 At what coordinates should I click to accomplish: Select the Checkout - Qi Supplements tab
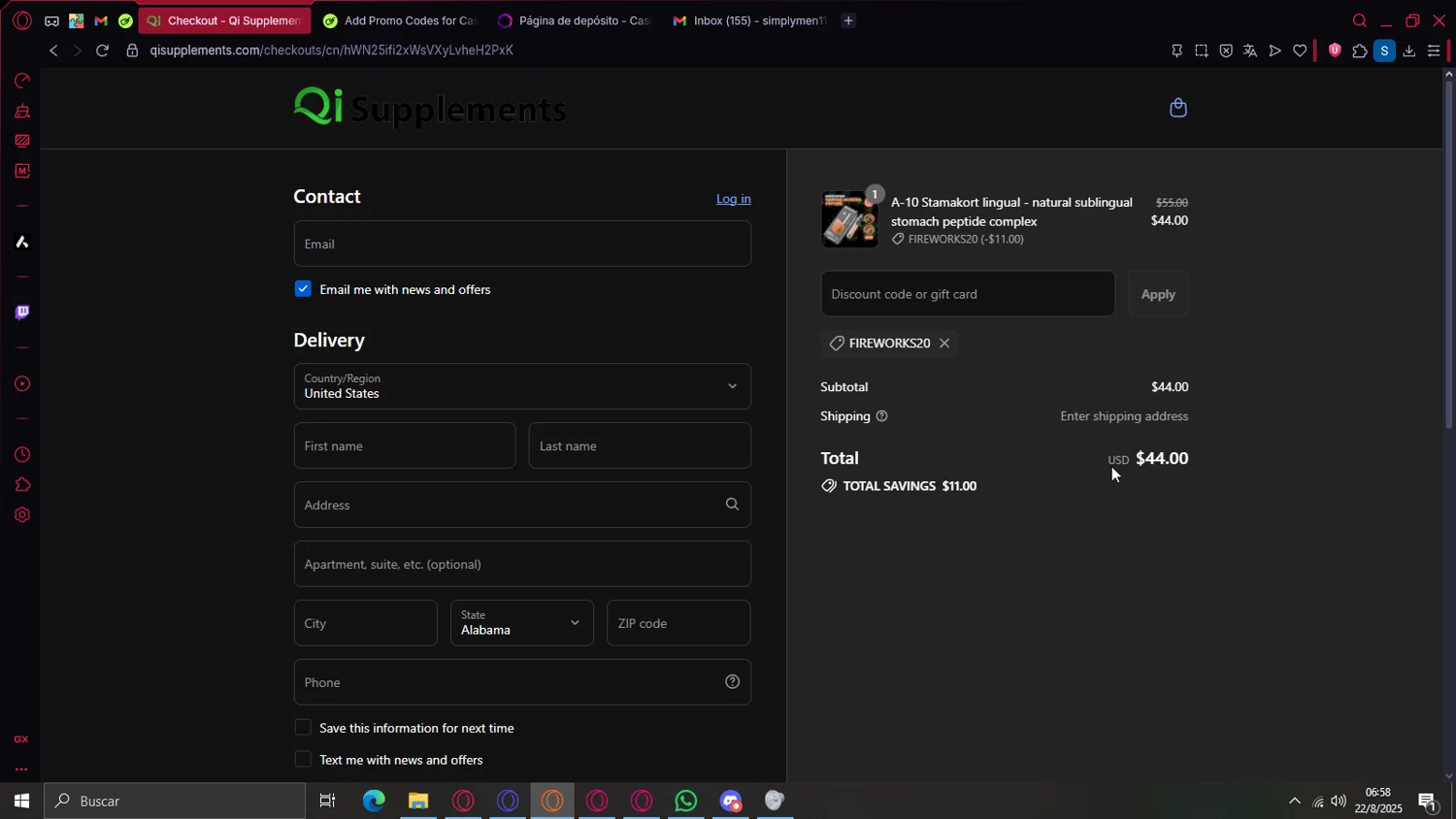[224, 20]
